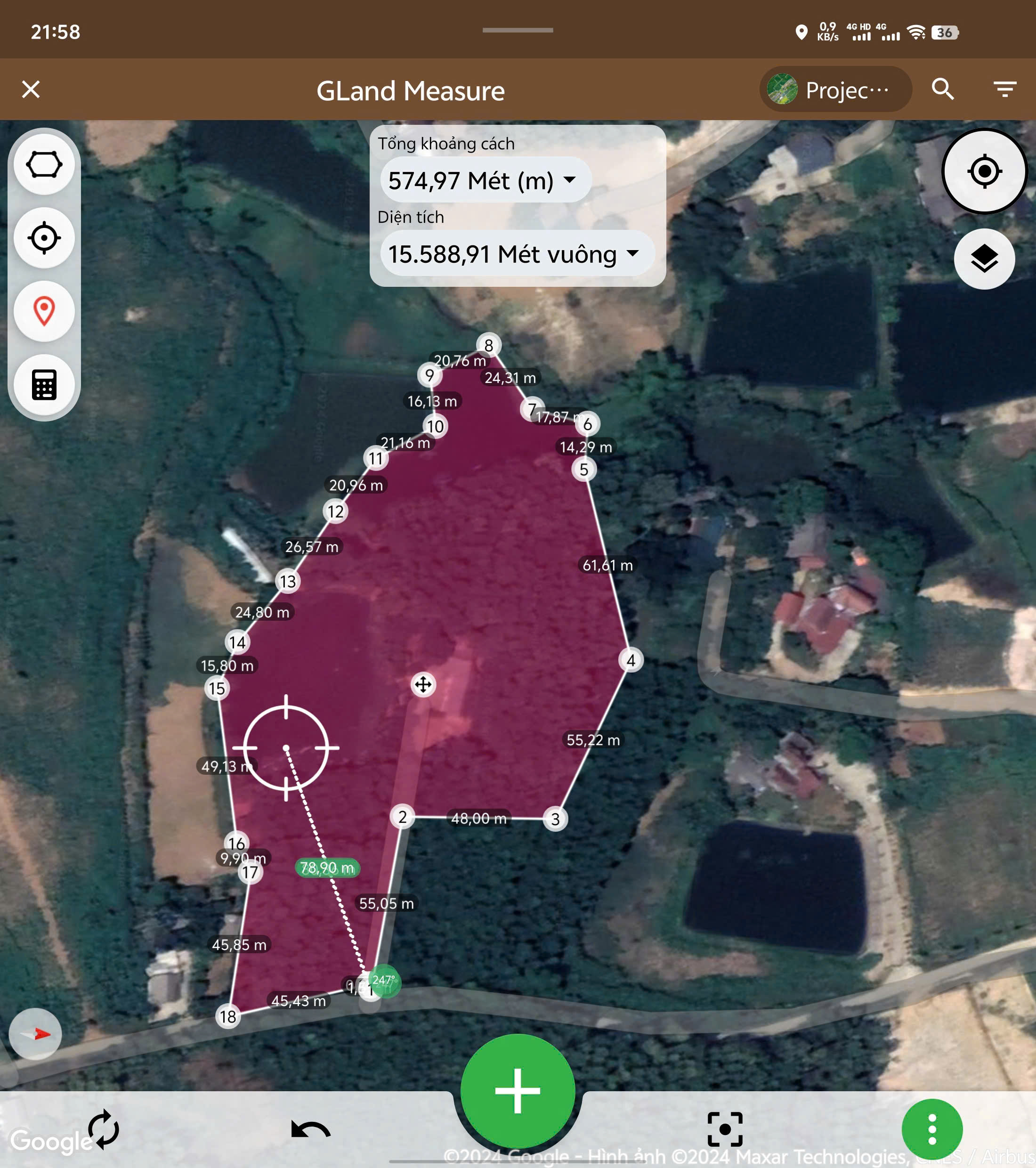Click the filter/settings menu icon
1036x1168 pixels.
click(1005, 89)
